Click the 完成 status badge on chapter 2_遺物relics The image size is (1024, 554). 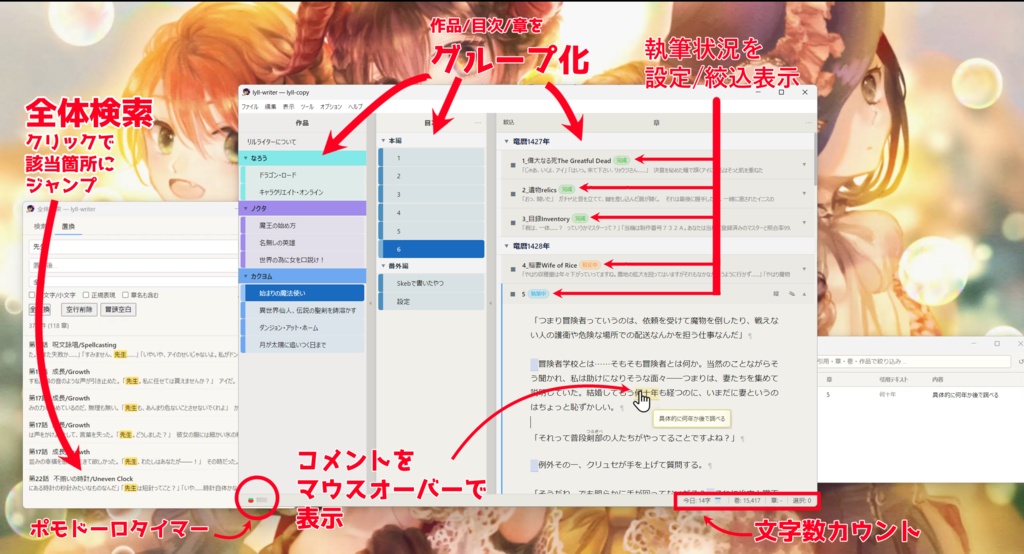point(567,189)
